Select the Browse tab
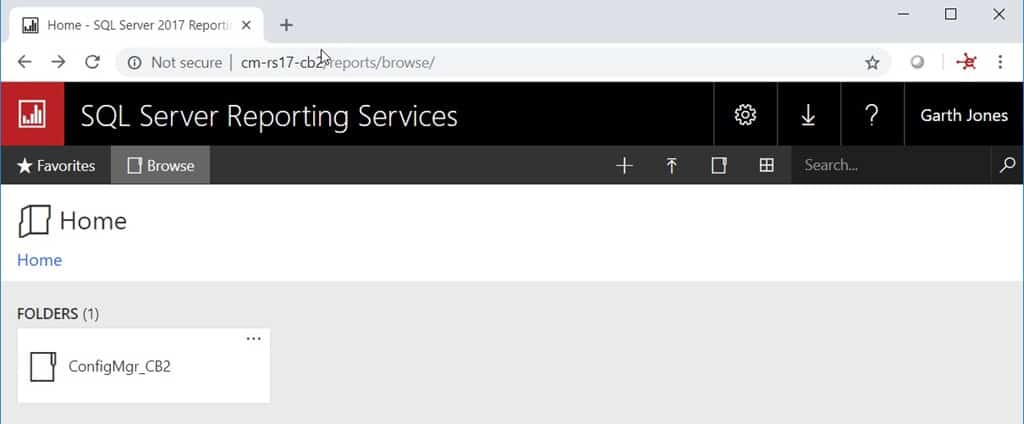The width and height of the screenshot is (1024, 424). click(x=161, y=166)
